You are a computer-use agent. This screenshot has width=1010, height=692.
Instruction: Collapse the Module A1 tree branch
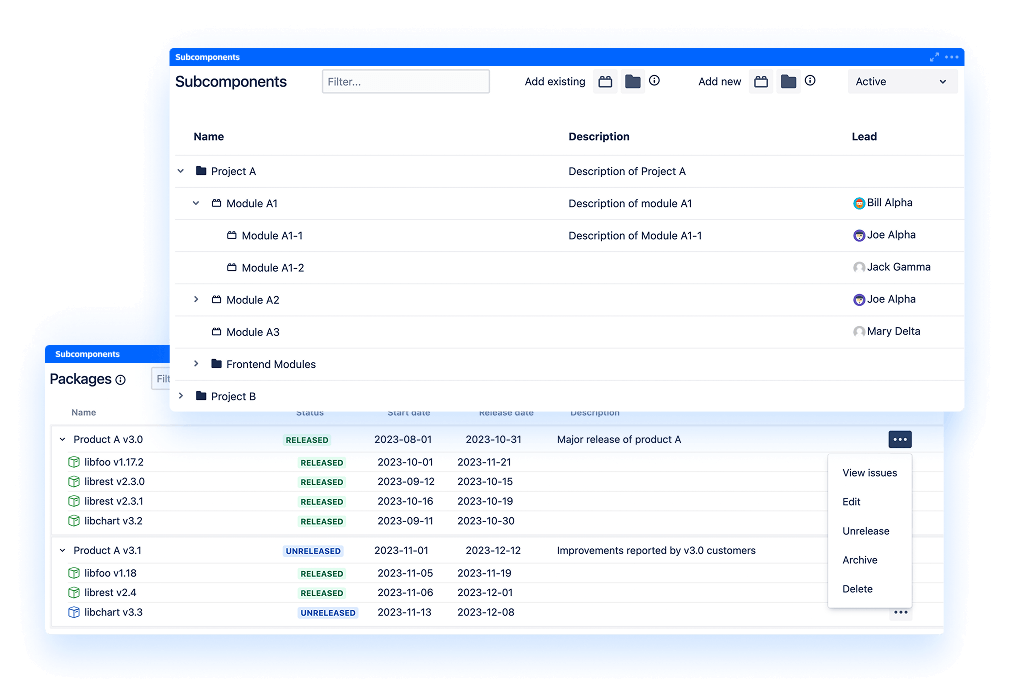[x=196, y=203]
